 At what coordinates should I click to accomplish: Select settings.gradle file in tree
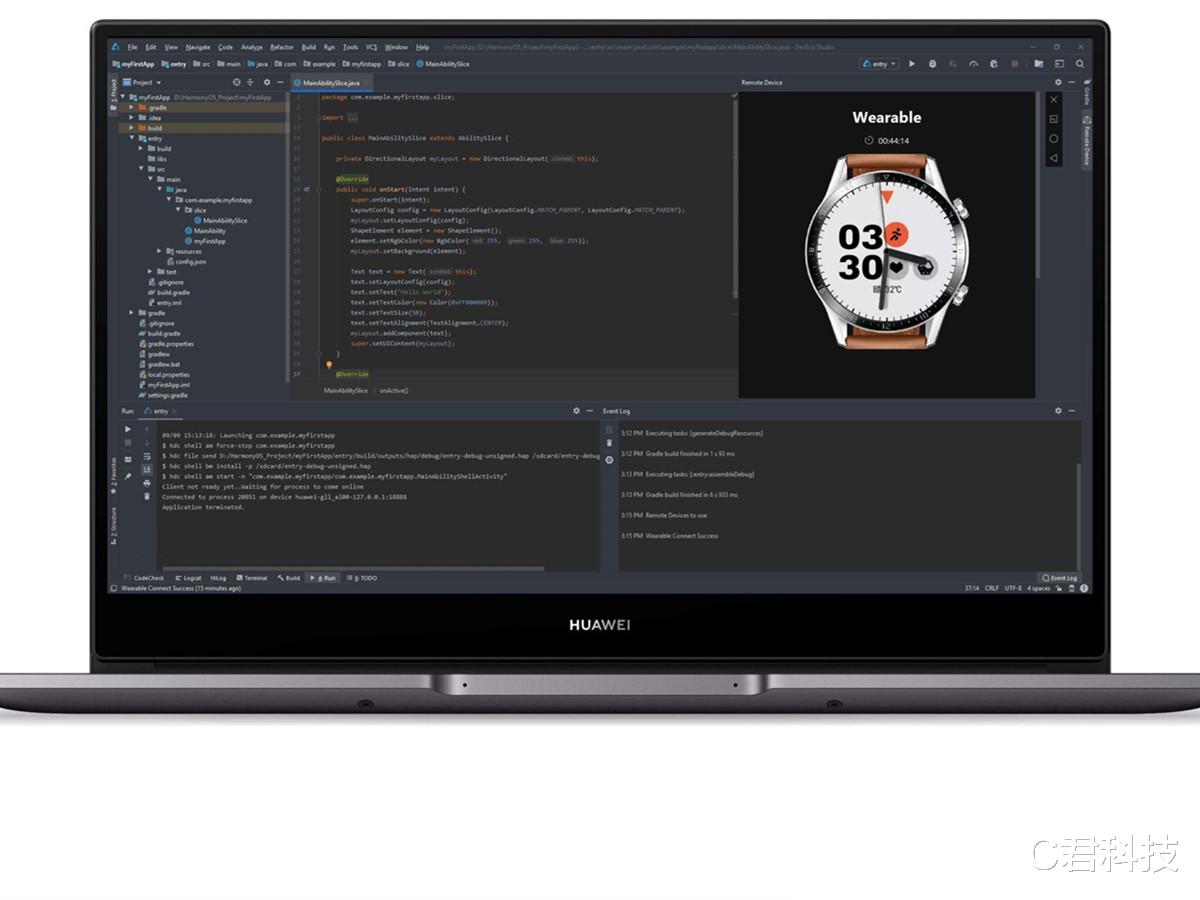click(x=162, y=395)
